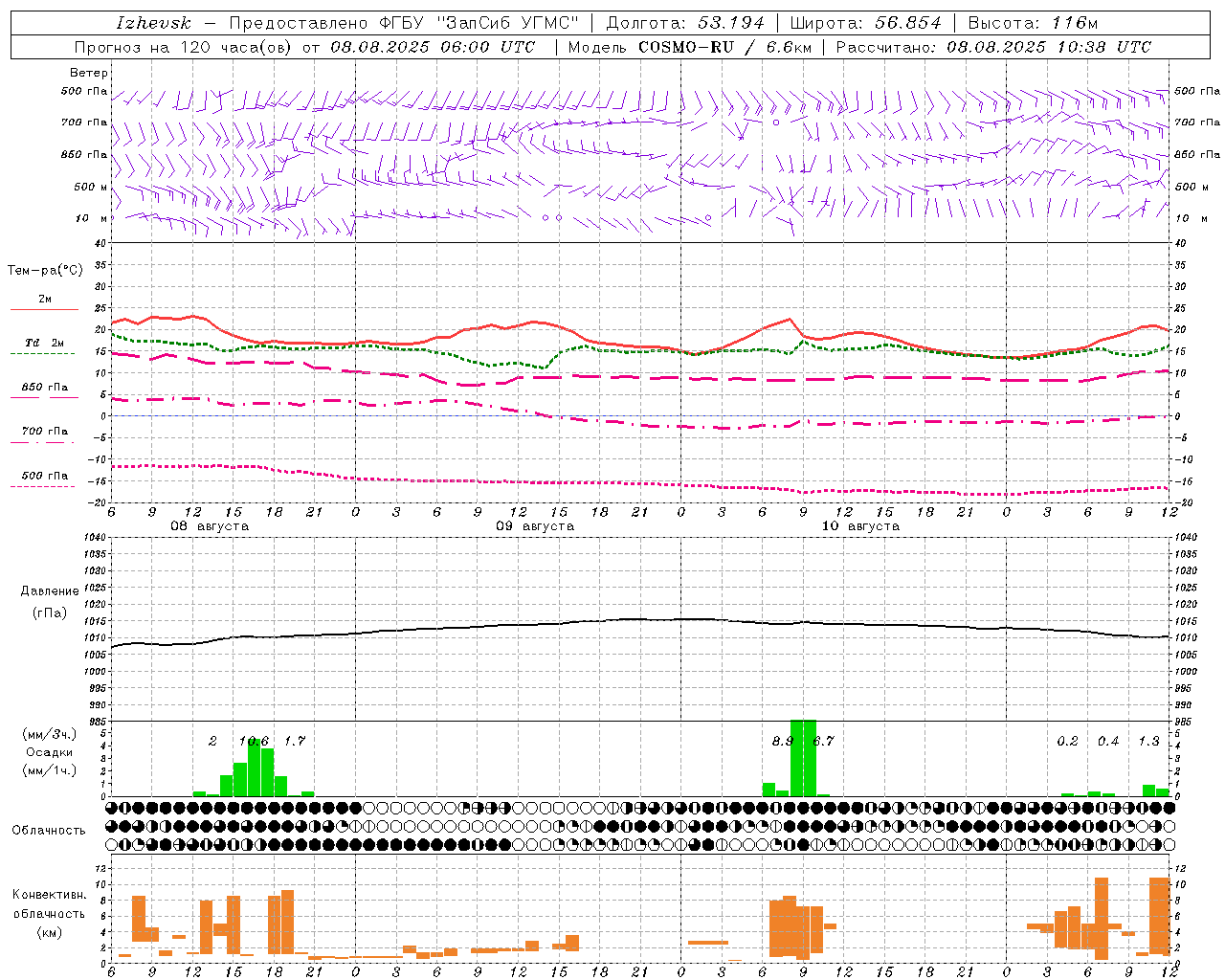Click the 'Облачность' cloud cover label

click(49, 831)
